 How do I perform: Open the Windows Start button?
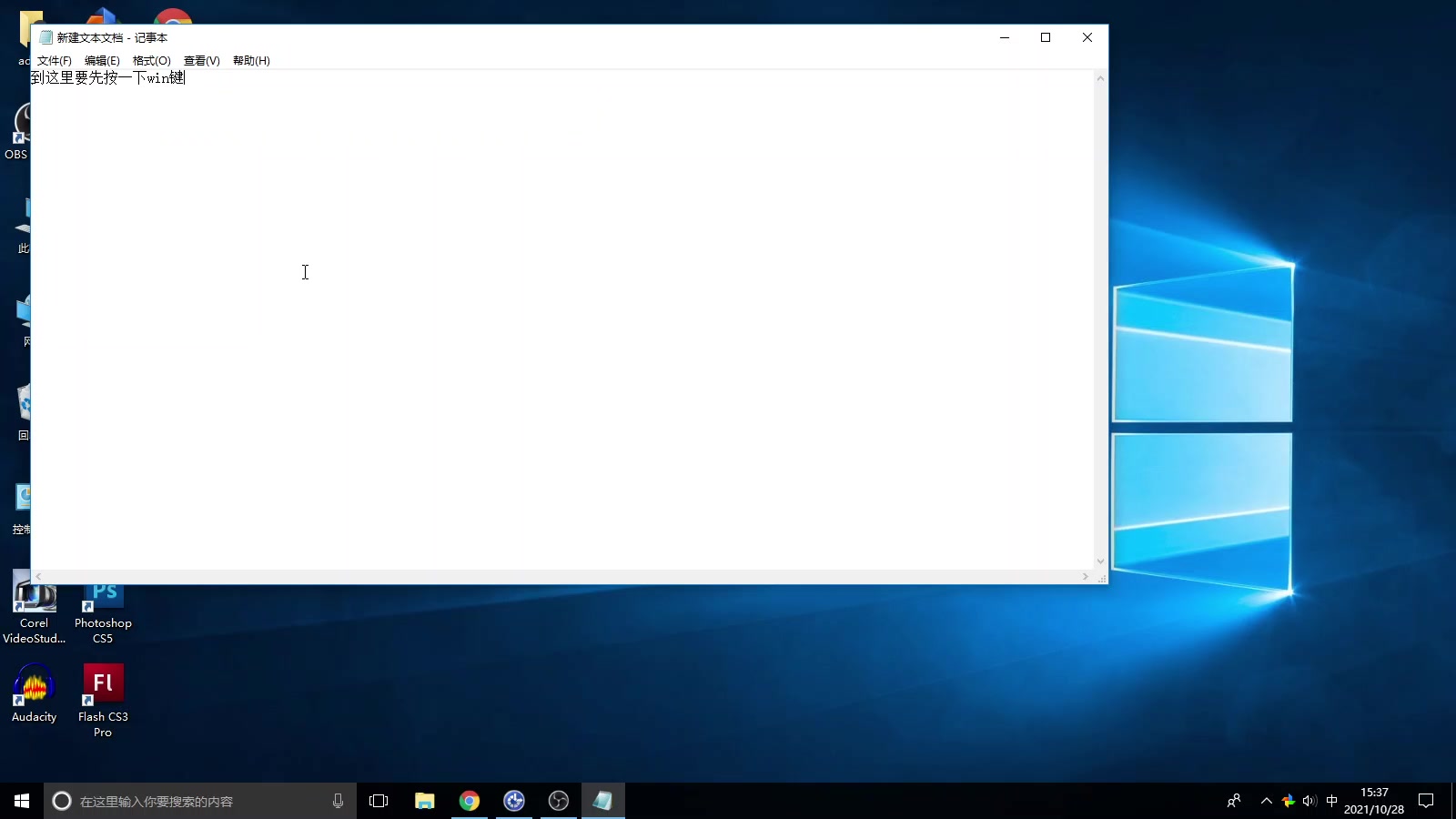22,801
